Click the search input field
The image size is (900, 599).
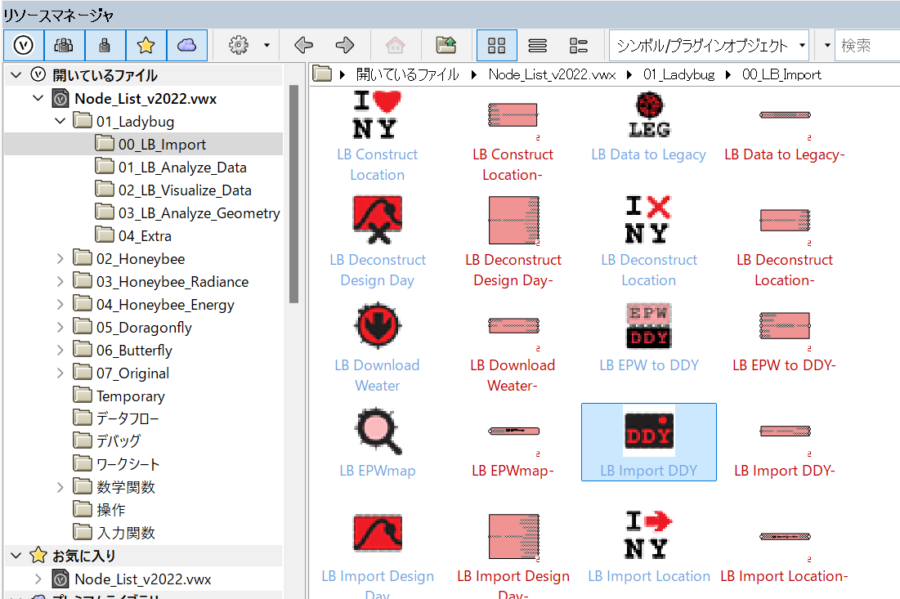click(x=866, y=45)
